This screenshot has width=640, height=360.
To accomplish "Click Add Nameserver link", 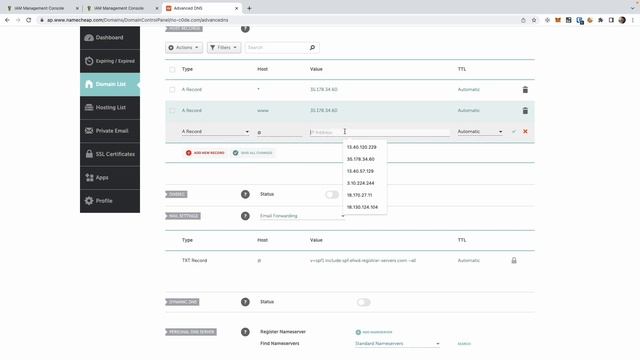I will 374,332.
